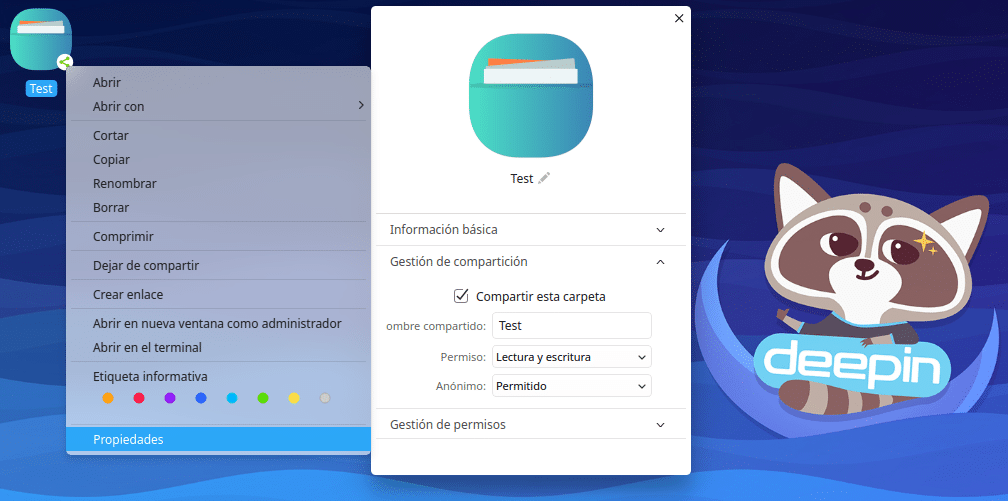The width and height of the screenshot is (1008, 501).
Task: Open the Anónimo dropdown
Action: click(x=572, y=386)
